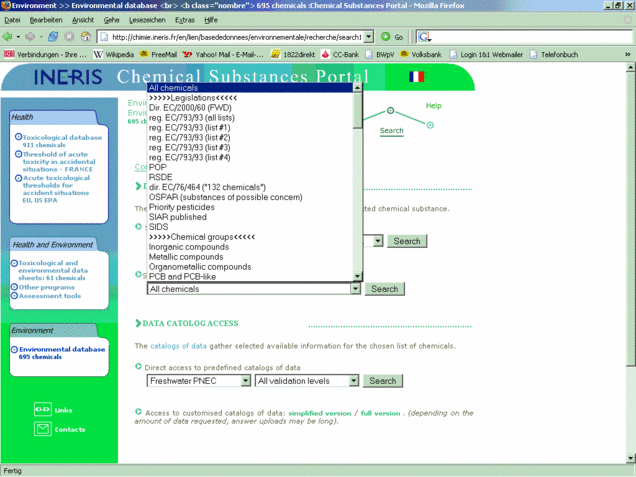Open the Assessment tools link
The height and width of the screenshot is (477, 636).
pyautogui.click(x=49, y=296)
